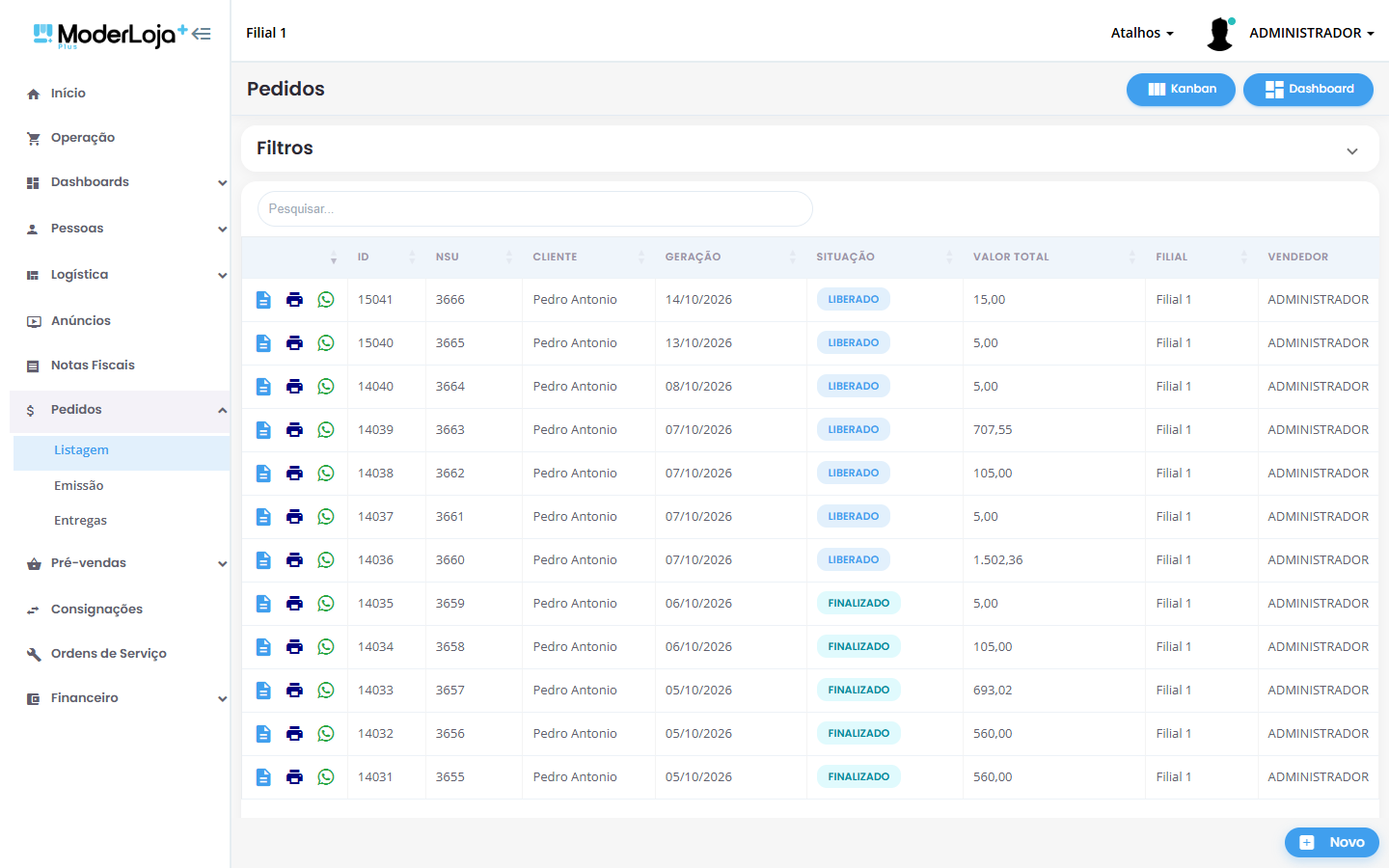Click WhatsApp icon for order 14035

coord(326,604)
